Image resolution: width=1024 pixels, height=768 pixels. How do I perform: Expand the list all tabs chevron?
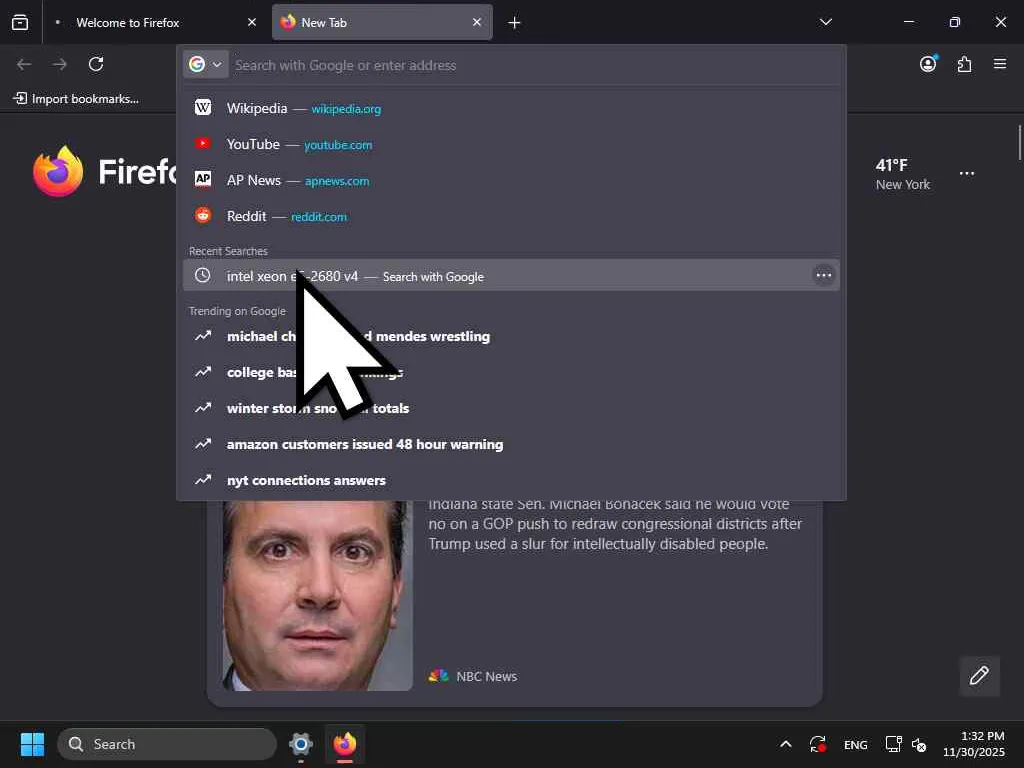(x=825, y=22)
